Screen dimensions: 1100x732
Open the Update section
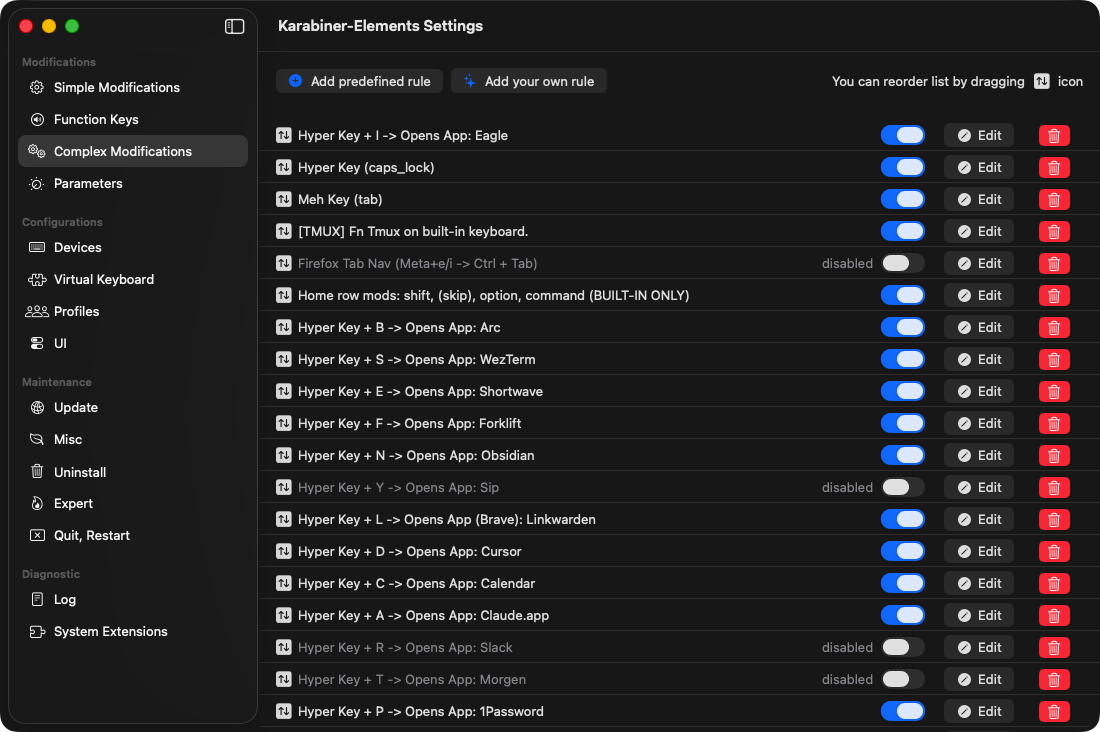click(x=133, y=408)
